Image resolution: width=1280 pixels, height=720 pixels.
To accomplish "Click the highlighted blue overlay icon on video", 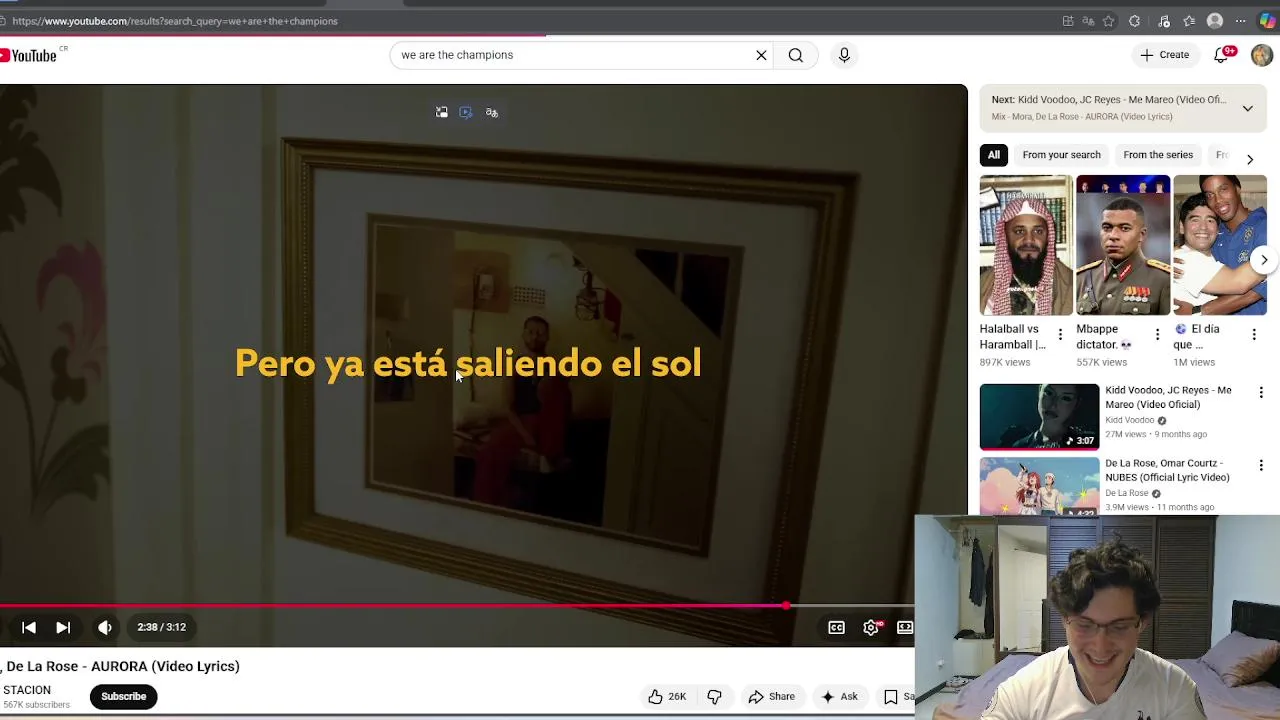I will (x=466, y=113).
